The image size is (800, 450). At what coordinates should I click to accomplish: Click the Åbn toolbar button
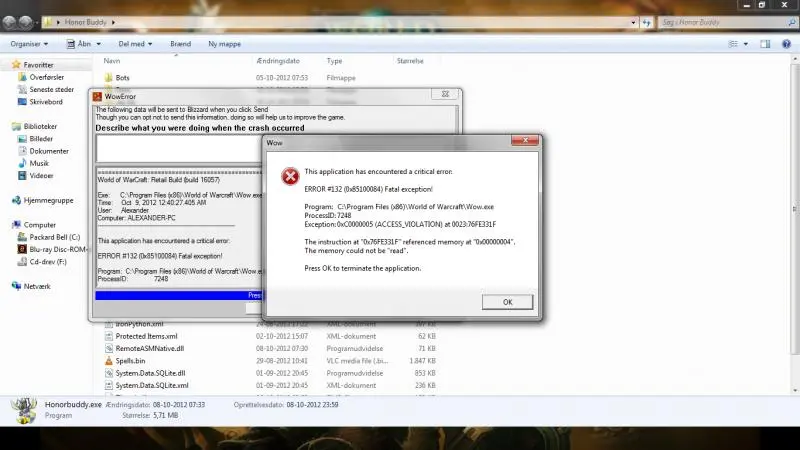tap(79, 44)
